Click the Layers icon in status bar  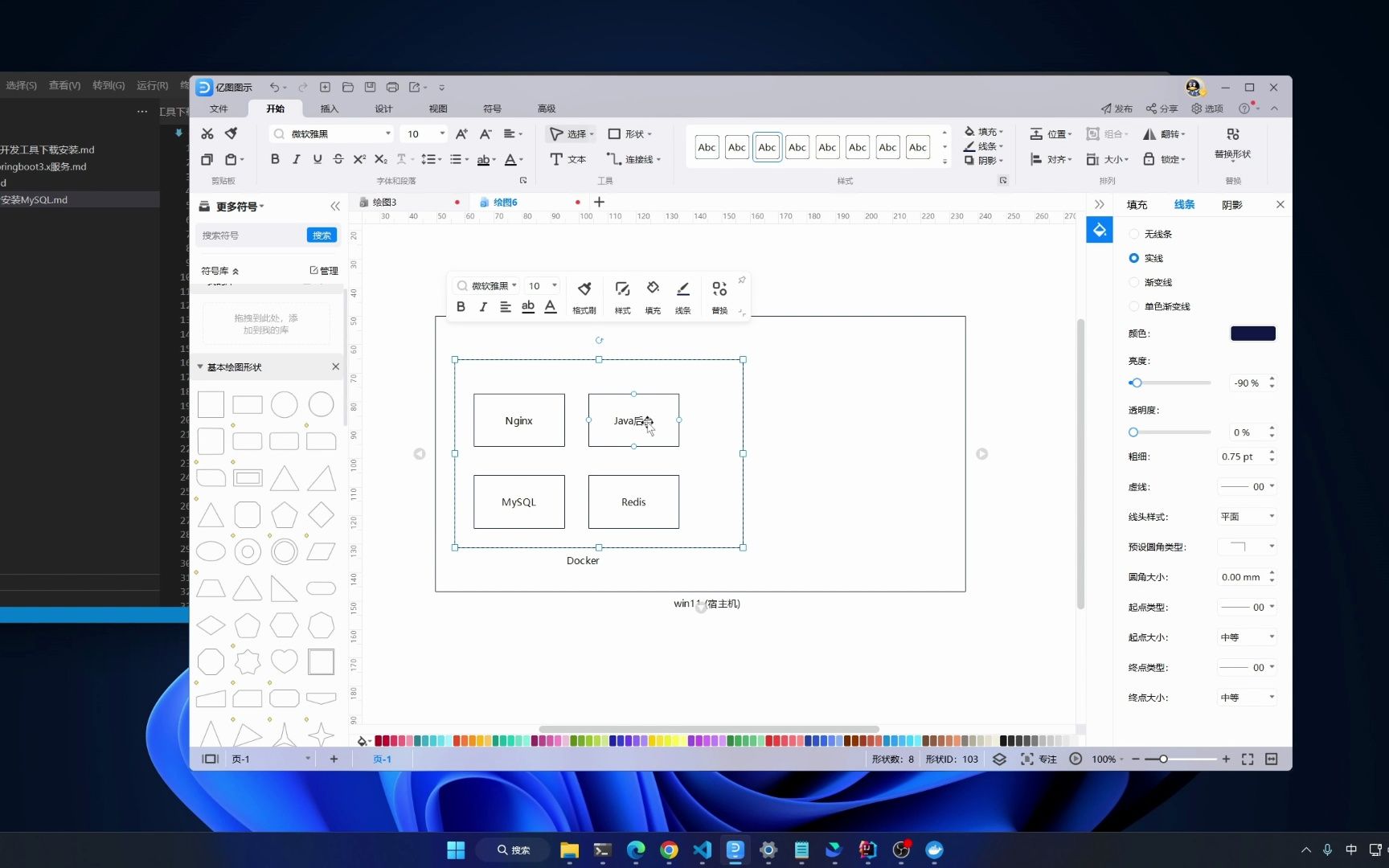(x=999, y=759)
